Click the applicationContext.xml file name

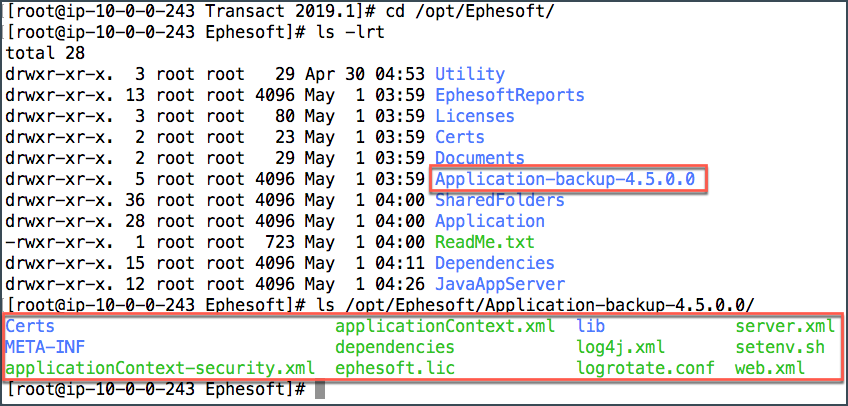pyautogui.click(x=445, y=327)
